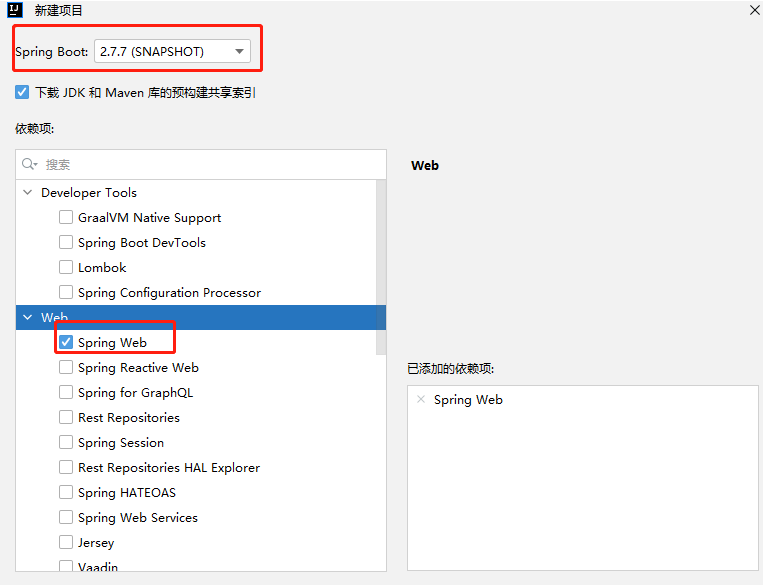Check Rest Repositories
This screenshot has height=585, width=763.
[66, 417]
